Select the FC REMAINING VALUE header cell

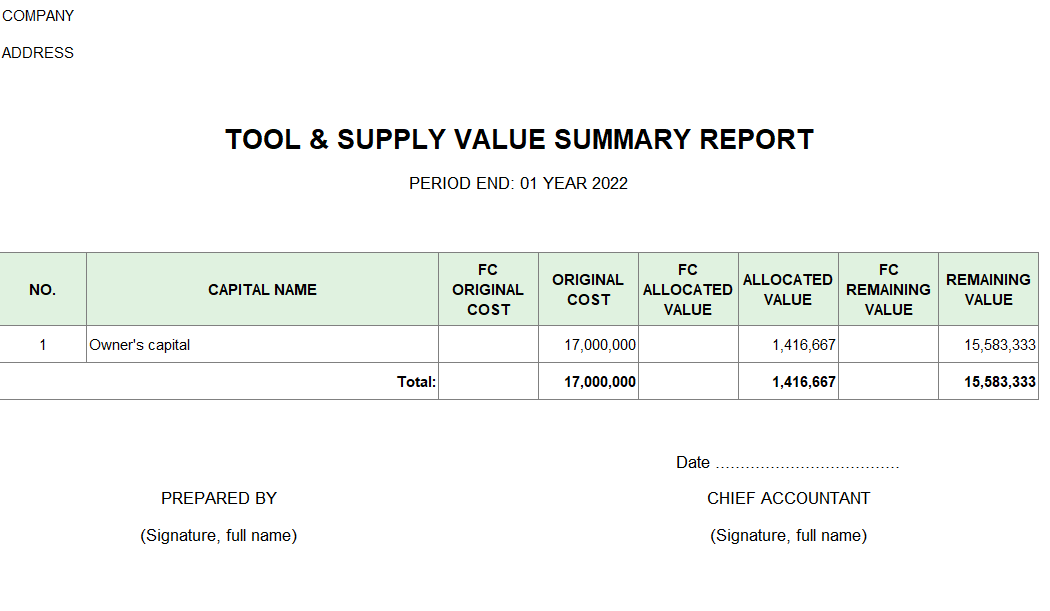pyautogui.click(x=888, y=290)
